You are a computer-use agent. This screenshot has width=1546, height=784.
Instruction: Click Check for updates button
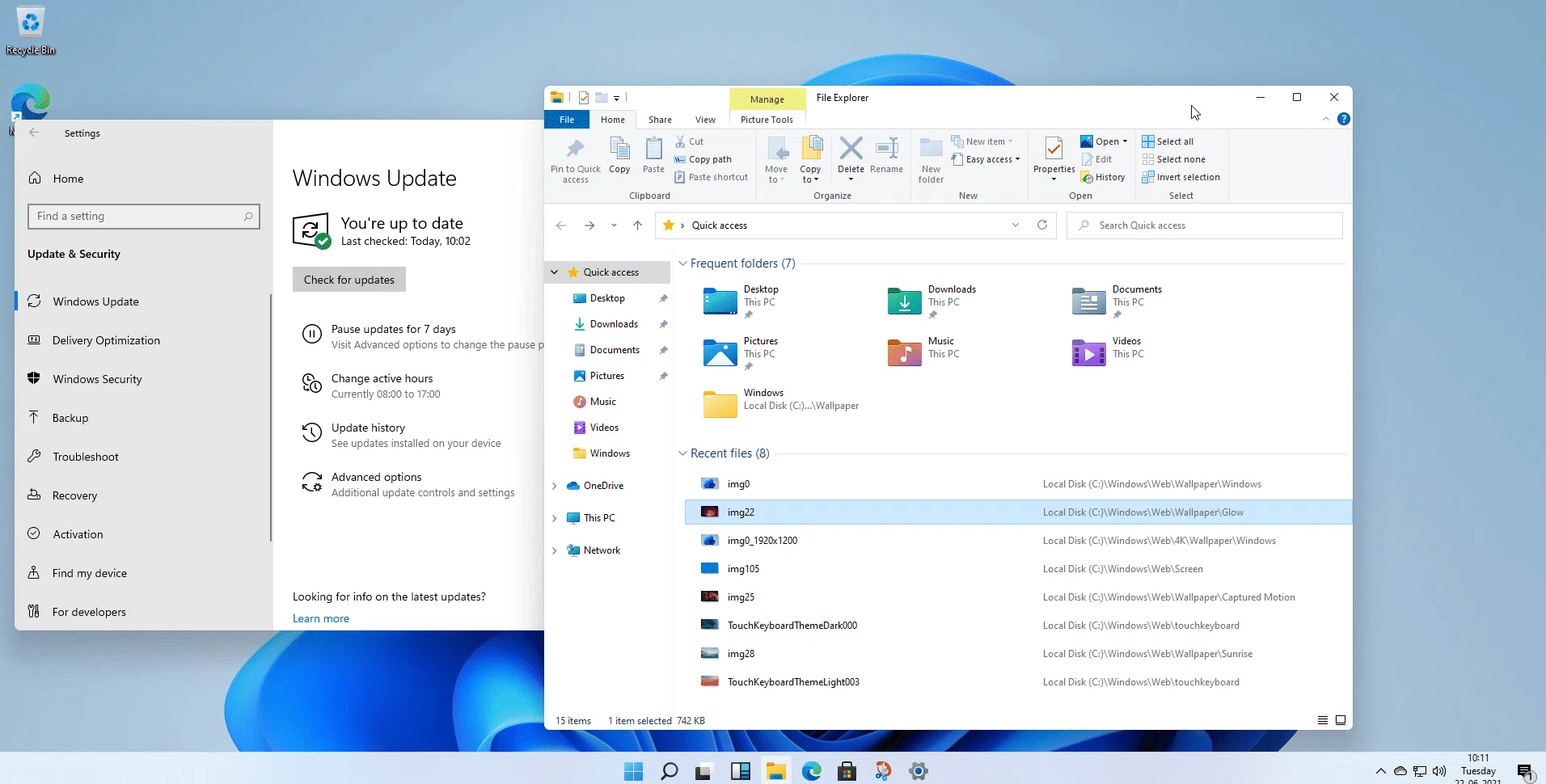point(349,280)
